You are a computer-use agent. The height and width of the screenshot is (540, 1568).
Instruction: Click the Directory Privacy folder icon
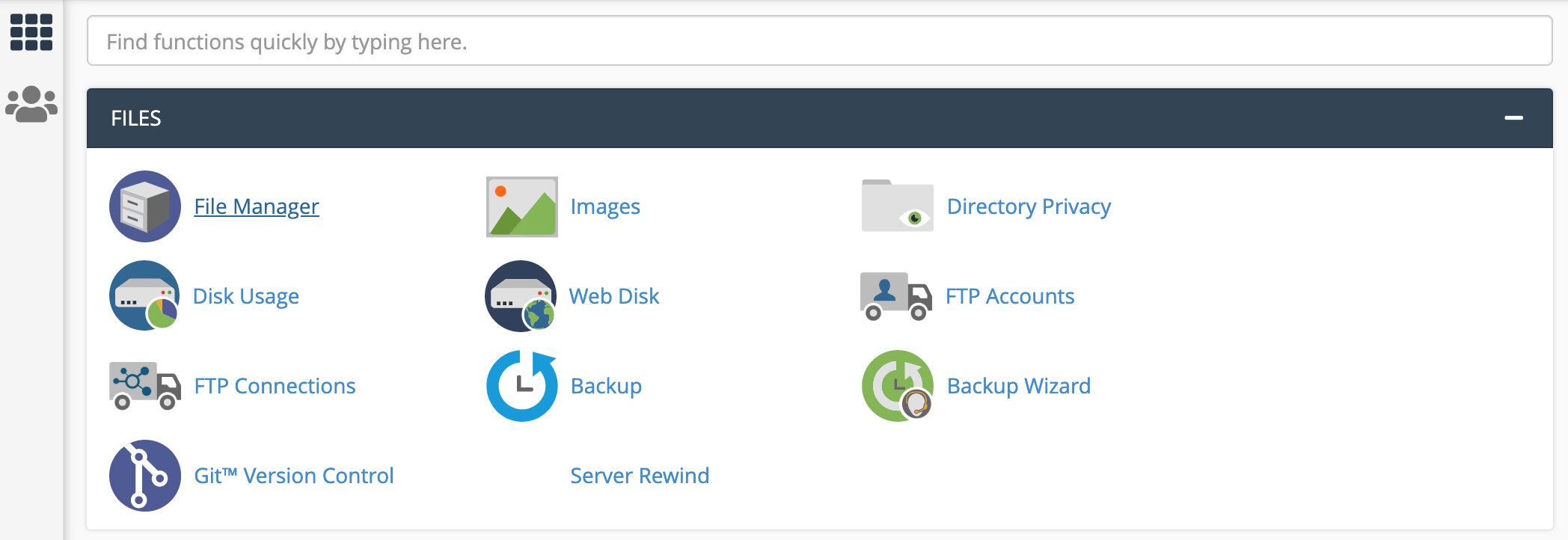tap(897, 206)
